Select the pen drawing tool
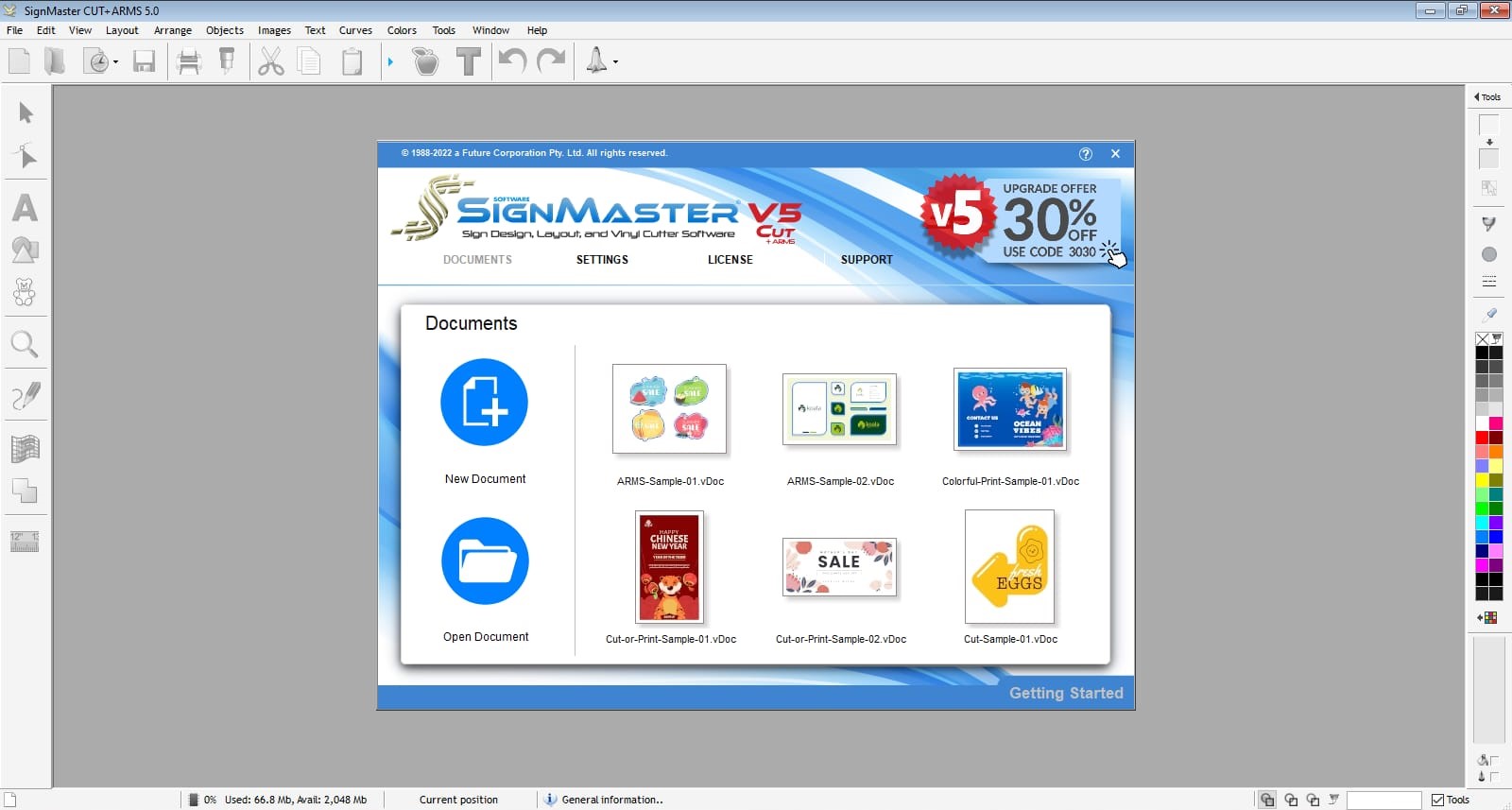Viewport: 1512px width, 810px height. (x=26, y=396)
